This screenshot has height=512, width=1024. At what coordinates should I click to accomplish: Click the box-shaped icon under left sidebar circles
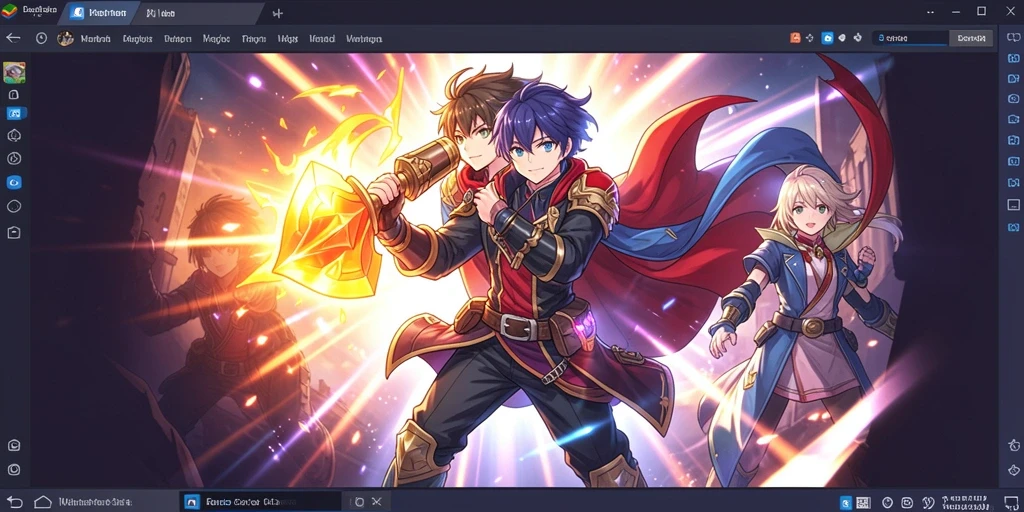(x=14, y=232)
